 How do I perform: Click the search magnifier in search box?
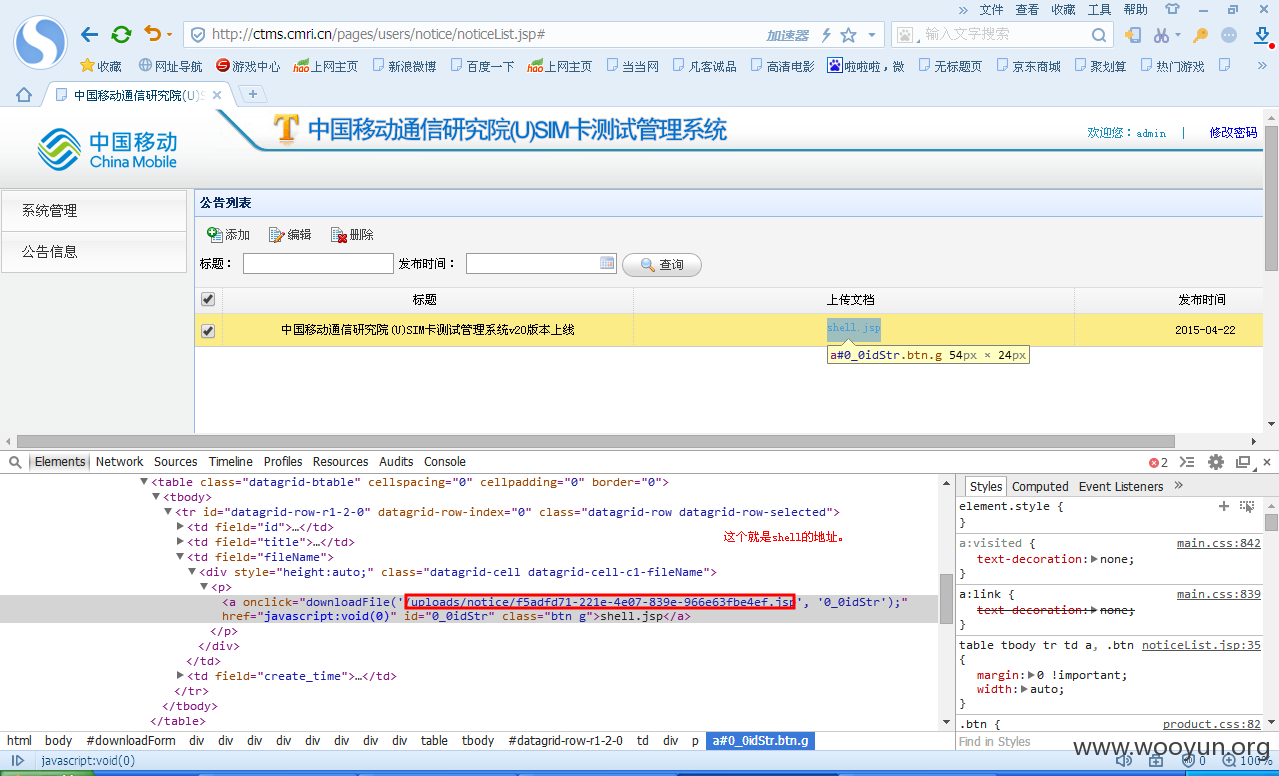(1099, 35)
